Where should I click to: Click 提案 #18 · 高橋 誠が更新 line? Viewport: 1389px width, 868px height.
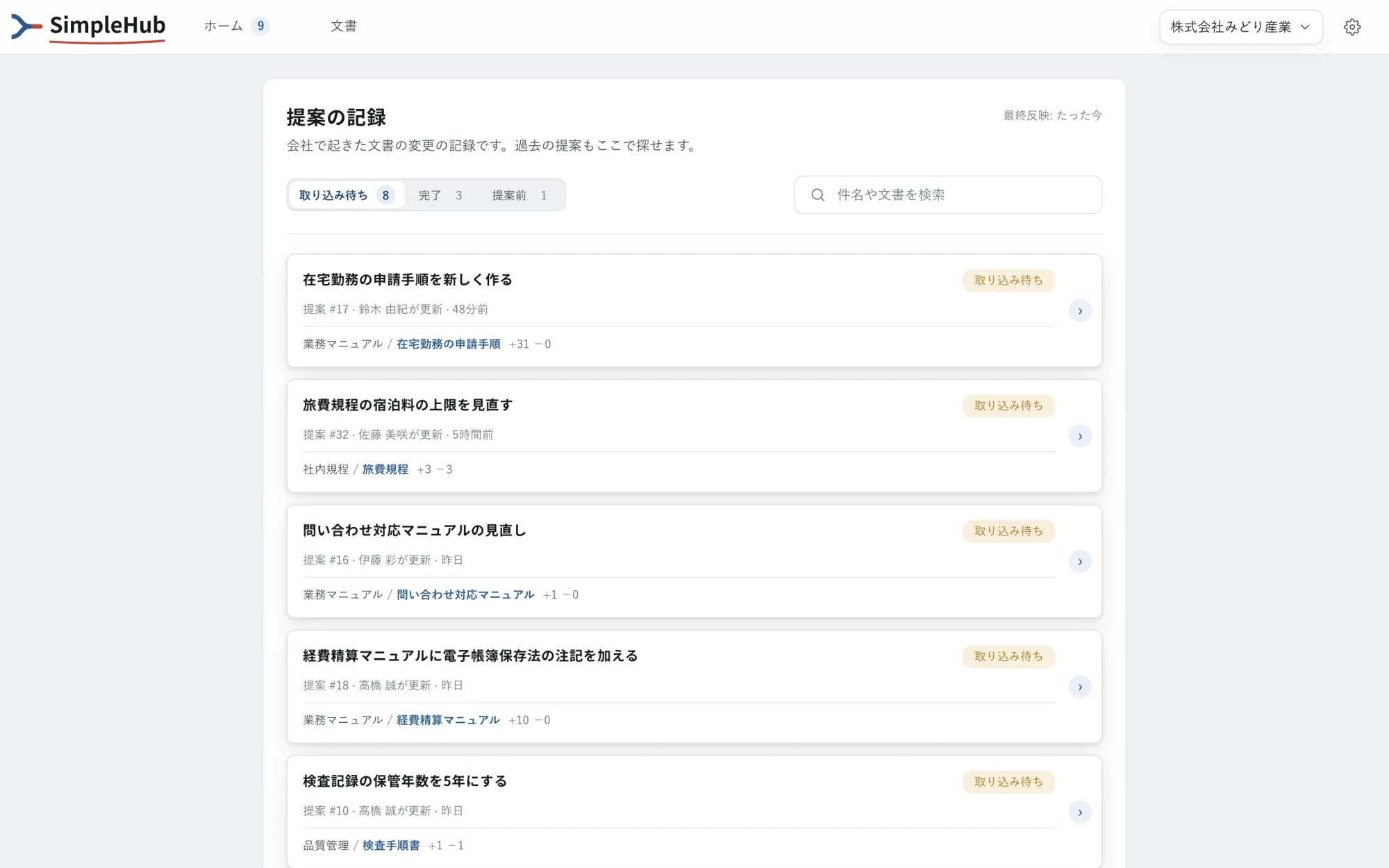coord(383,685)
